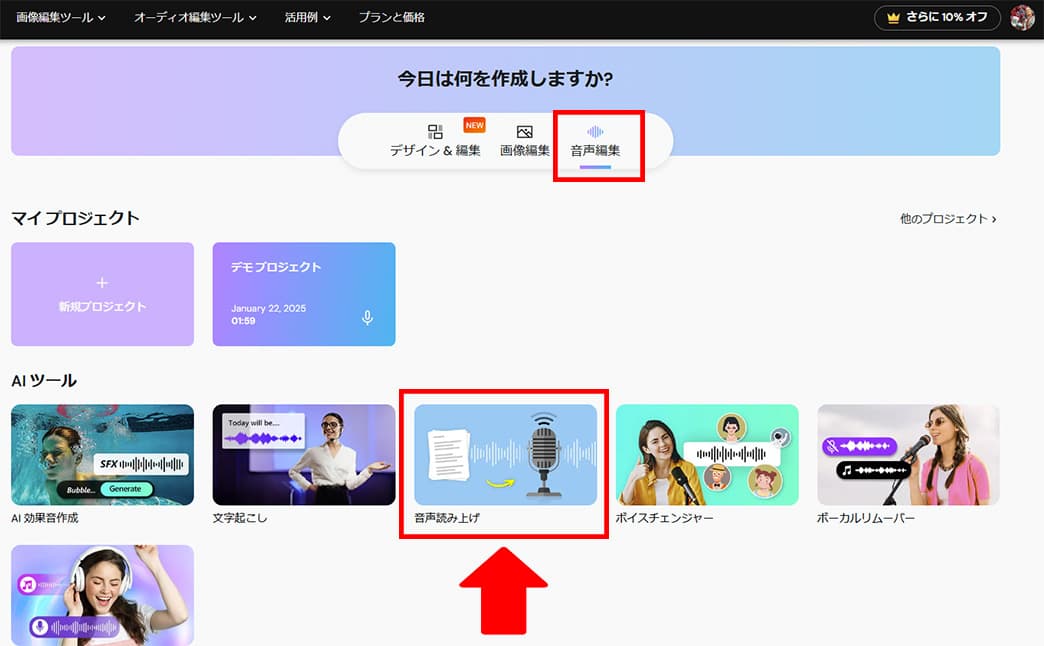1044x646 pixels.
Task: Switch to the 音声編集 tab
Action: click(595, 142)
